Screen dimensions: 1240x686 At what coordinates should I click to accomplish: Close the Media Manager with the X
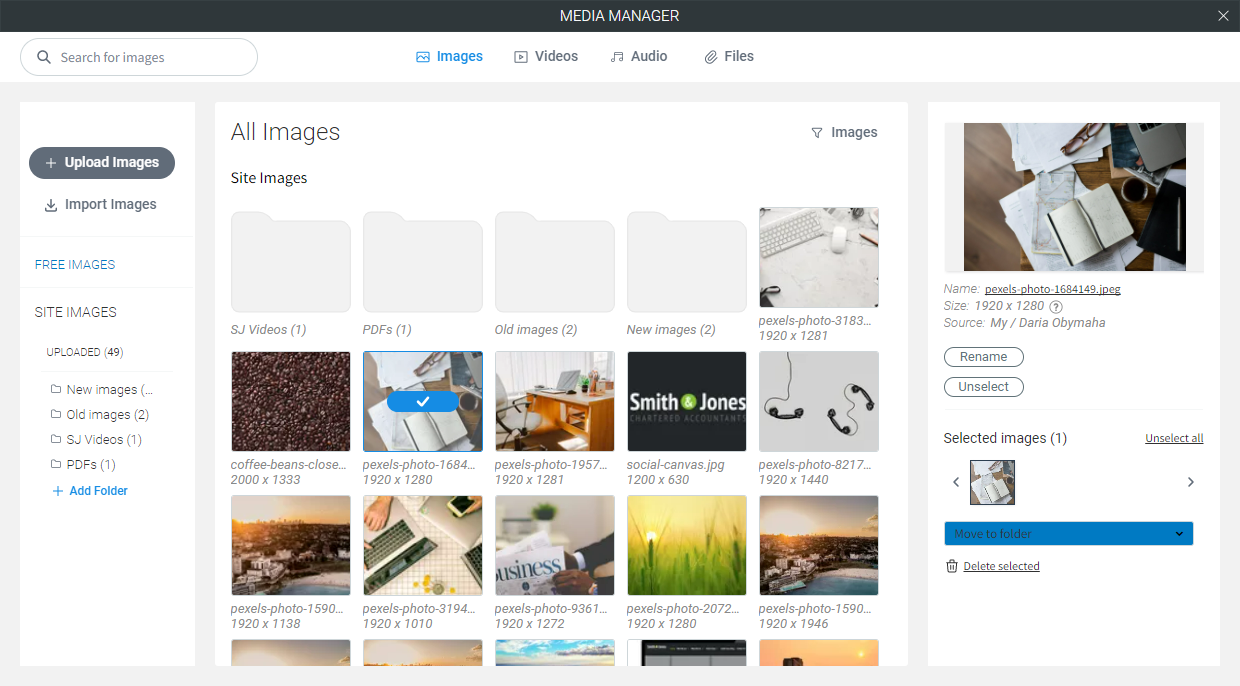click(x=1223, y=16)
